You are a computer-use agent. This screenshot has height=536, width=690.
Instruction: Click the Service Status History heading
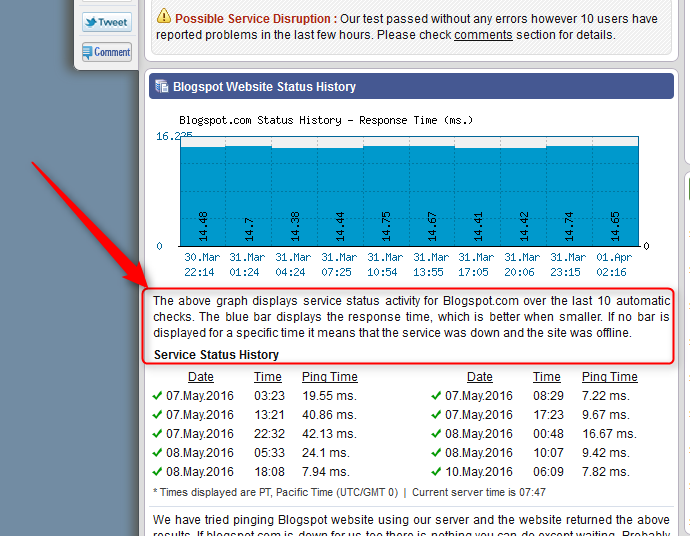pyautogui.click(x=216, y=354)
